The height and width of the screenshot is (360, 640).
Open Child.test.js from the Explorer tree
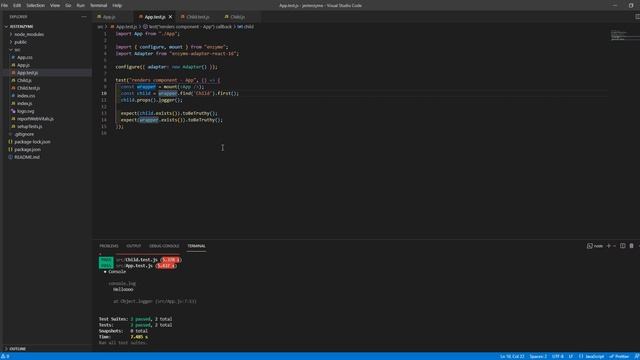tap(29, 88)
